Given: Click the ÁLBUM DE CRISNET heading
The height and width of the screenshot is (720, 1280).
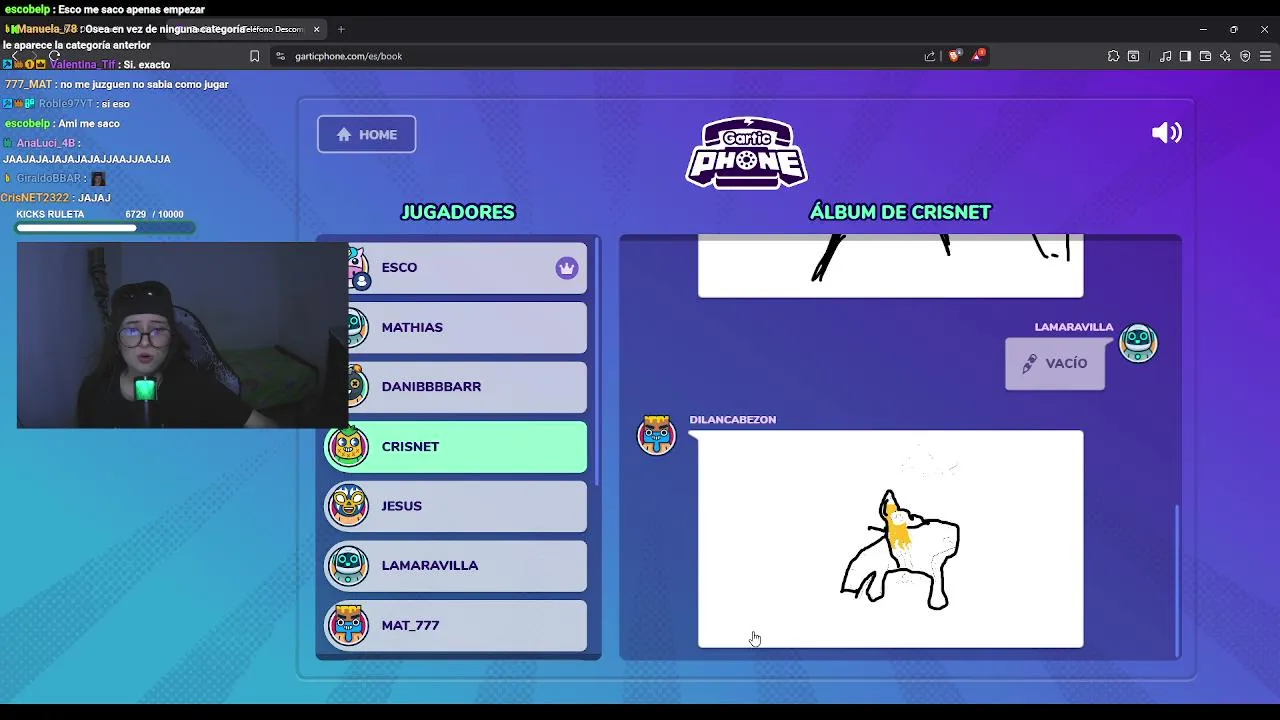Looking at the screenshot, I should (900, 212).
